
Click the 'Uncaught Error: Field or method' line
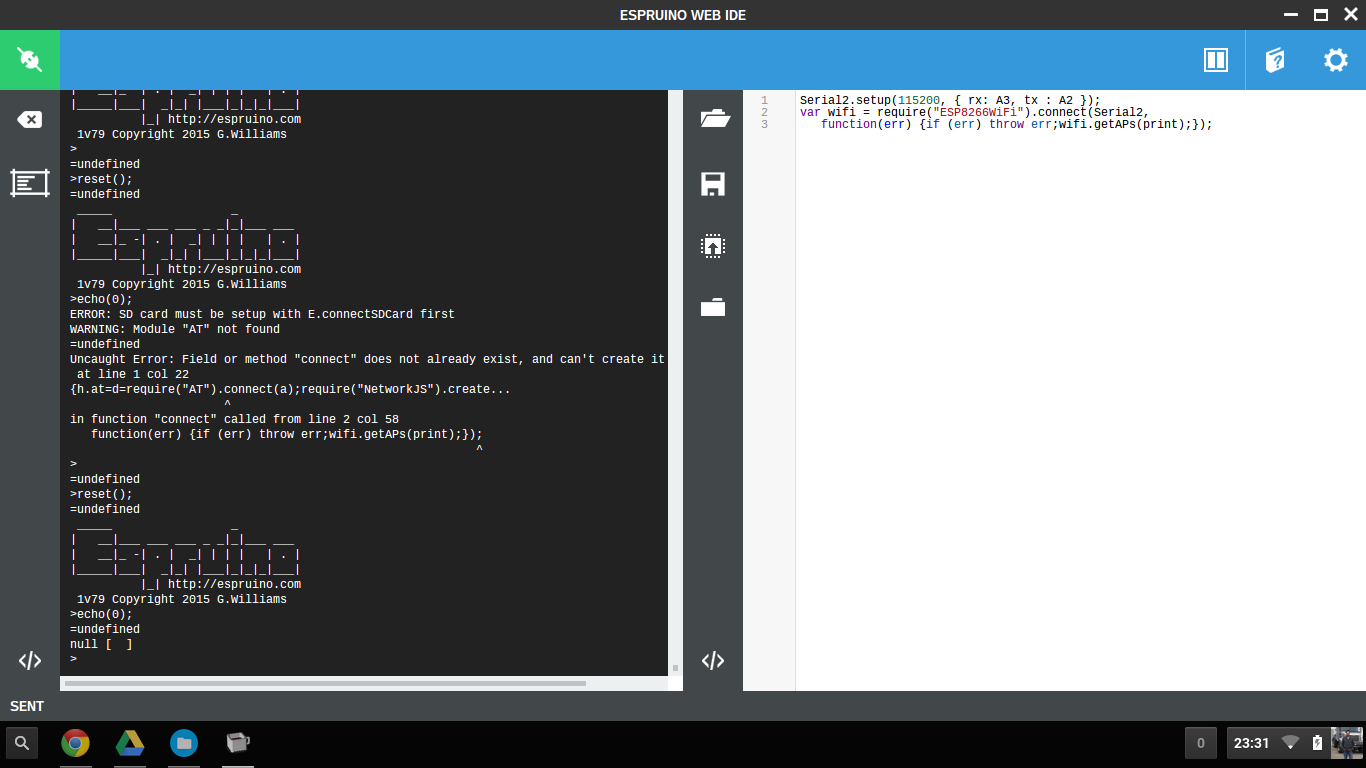(367, 359)
